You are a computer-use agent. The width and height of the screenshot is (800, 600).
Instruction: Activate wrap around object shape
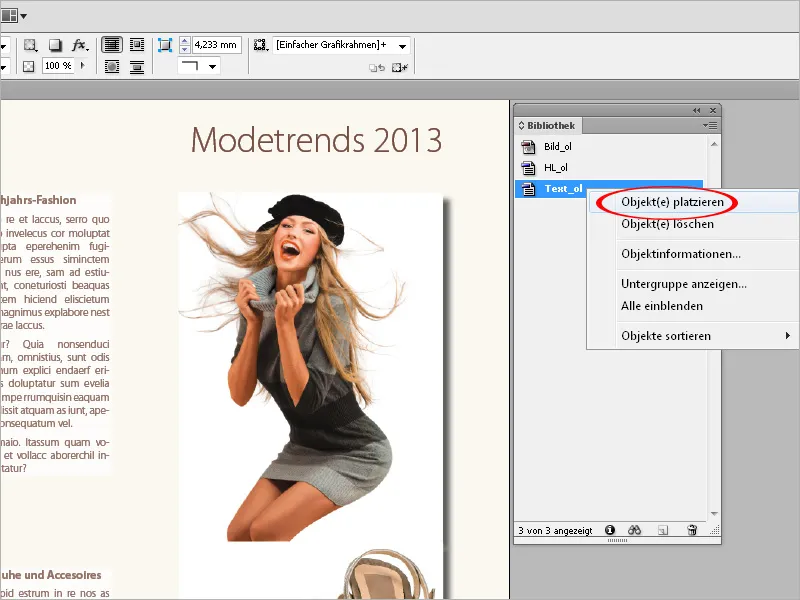point(111,67)
